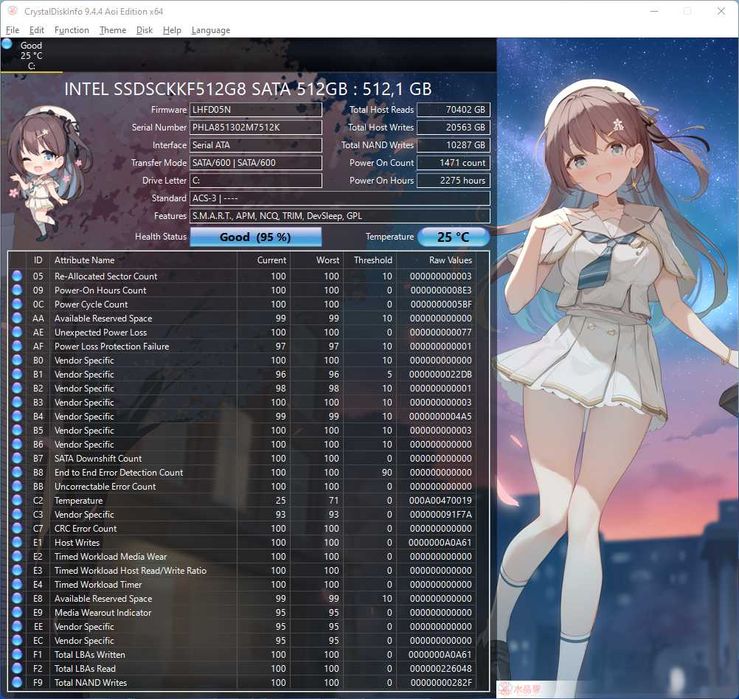Click the 25 °C temperature button
739x699 pixels.
(x=453, y=237)
